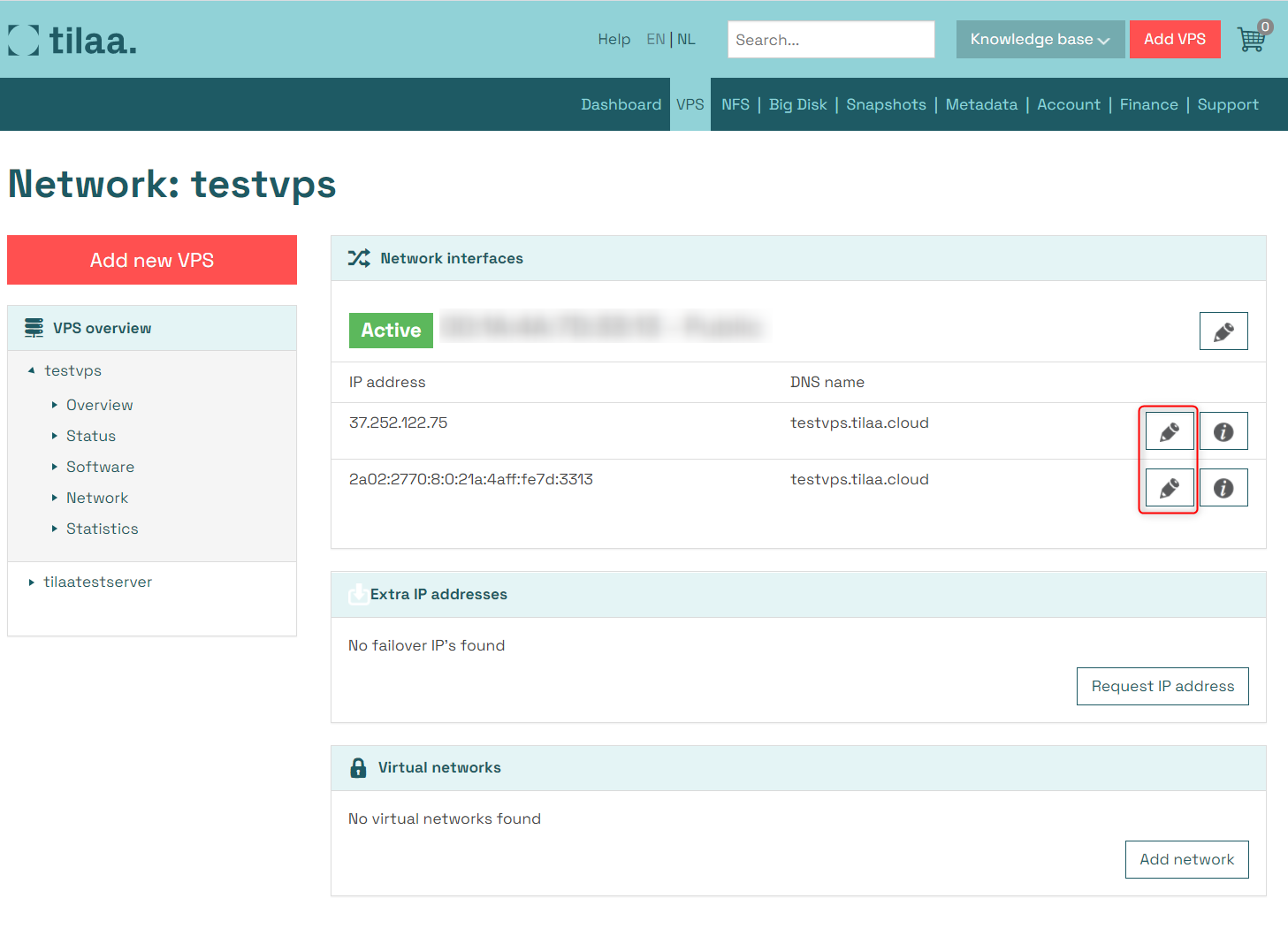Edit DNS for the IPv6 address row

[x=1170, y=488]
